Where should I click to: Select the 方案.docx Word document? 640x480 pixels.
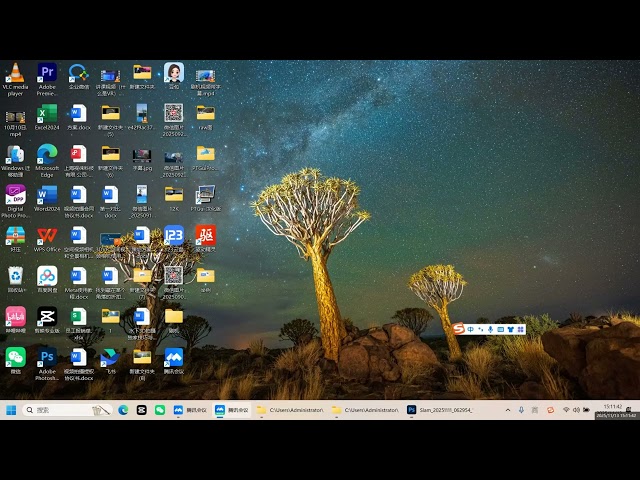[x=78, y=117]
